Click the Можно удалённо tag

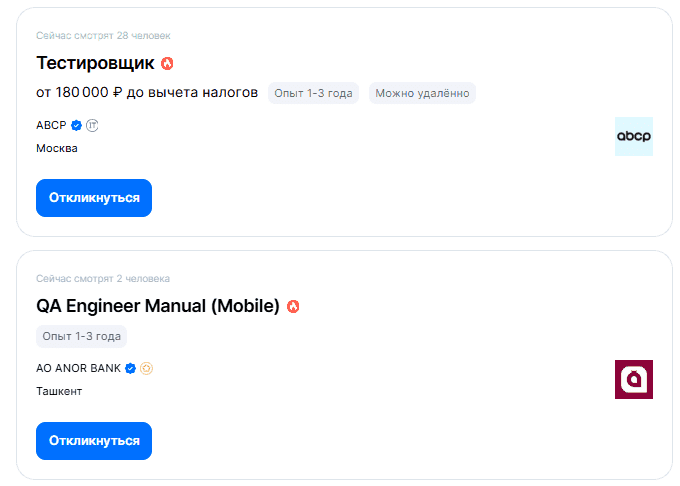click(x=422, y=93)
